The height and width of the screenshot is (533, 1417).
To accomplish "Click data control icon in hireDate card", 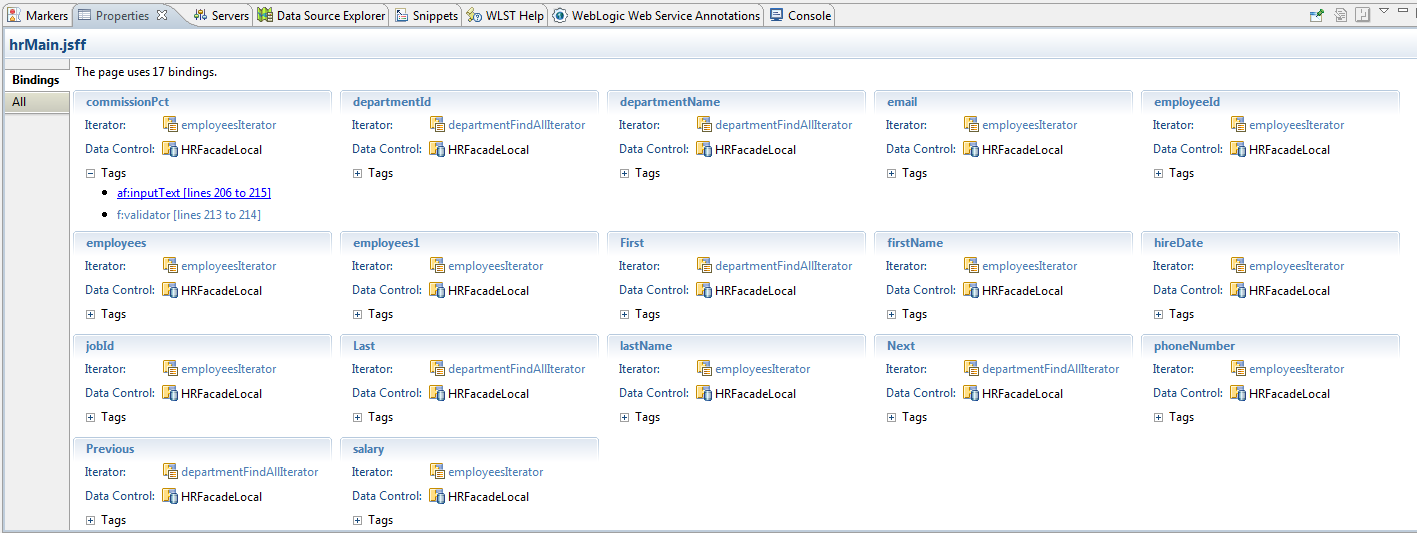I will point(1238,290).
